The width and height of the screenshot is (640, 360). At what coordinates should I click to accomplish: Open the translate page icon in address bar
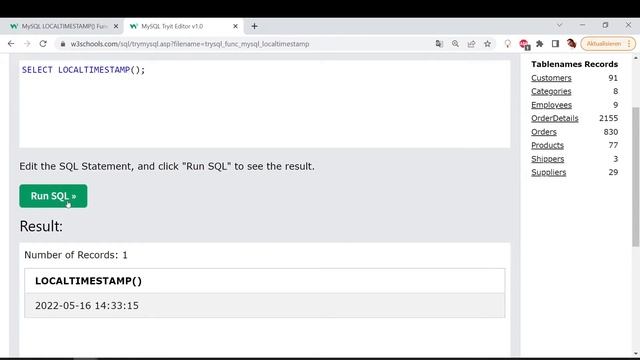coord(439,44)
